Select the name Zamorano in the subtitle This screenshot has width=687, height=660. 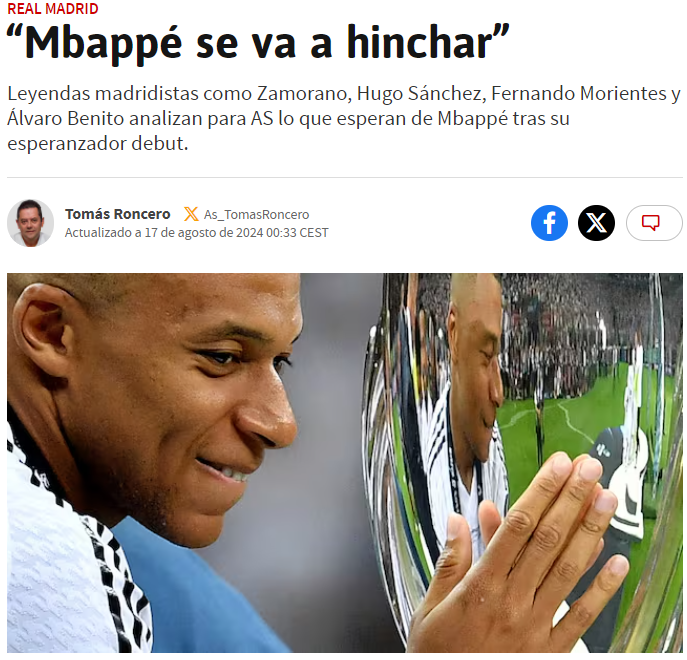304,93
